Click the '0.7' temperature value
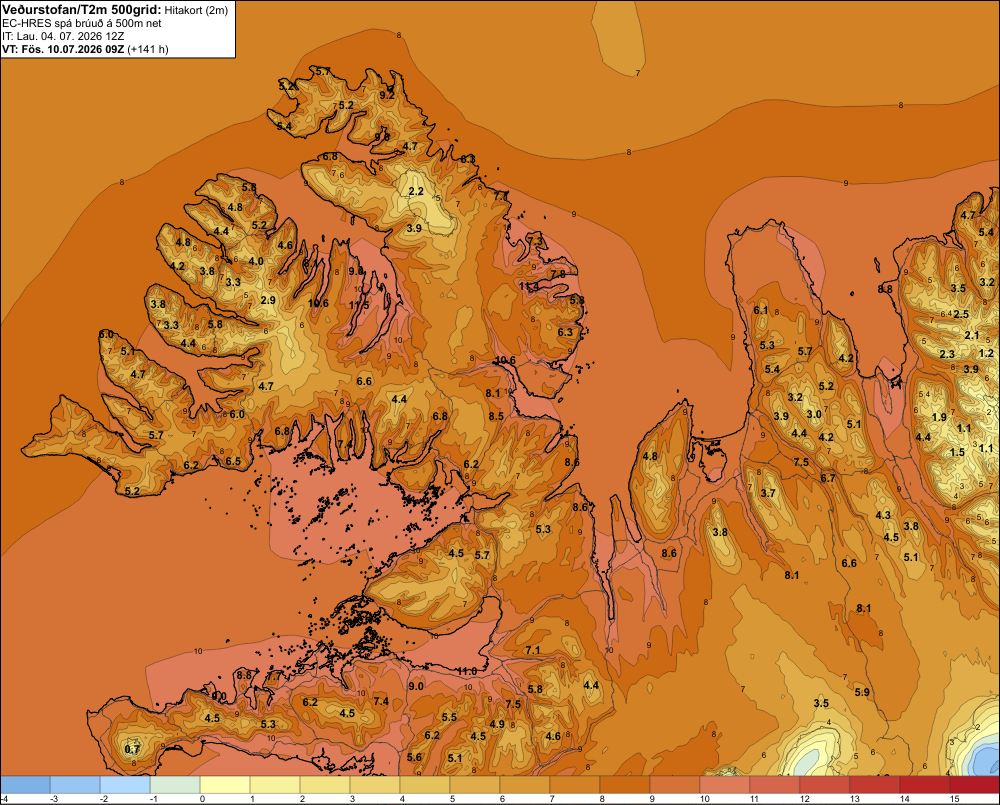 [x=132, y=749]
